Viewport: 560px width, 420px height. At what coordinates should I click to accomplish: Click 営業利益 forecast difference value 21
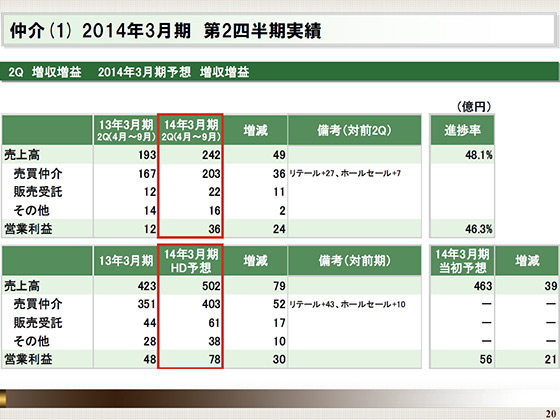click(x=551, y=359)
